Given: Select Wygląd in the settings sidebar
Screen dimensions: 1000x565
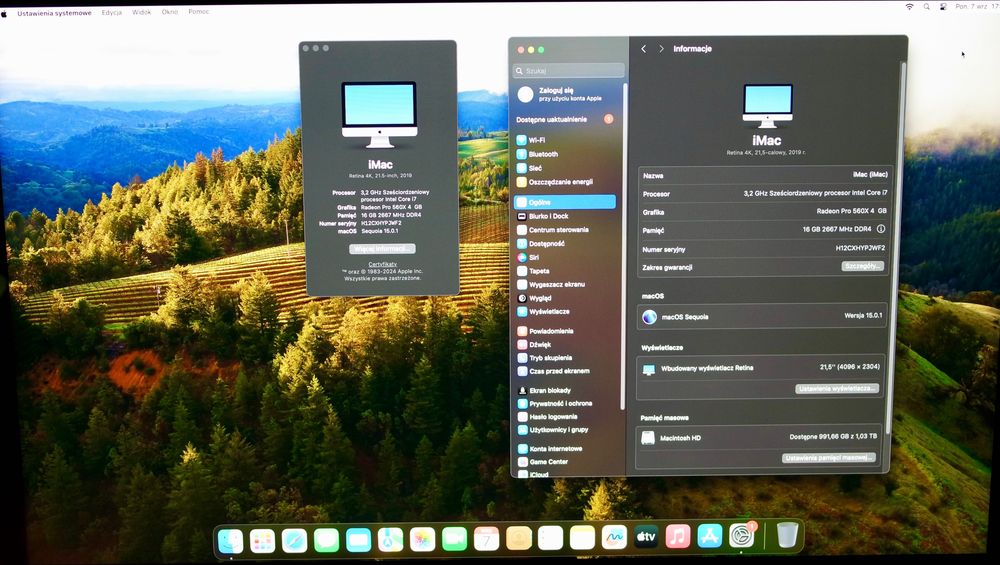Looking at the screenshot, I should (x=566, y=298).
